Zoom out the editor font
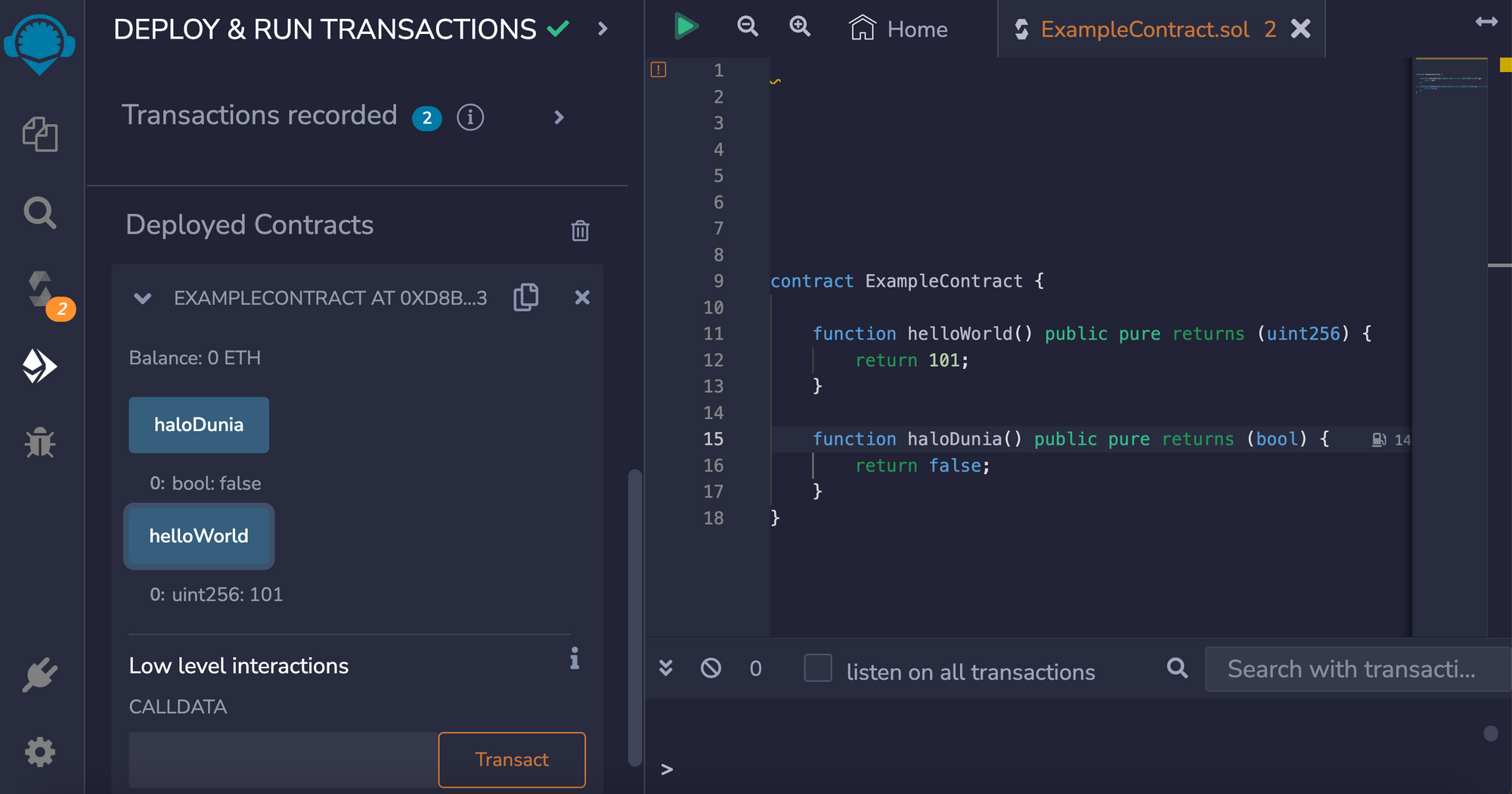Image resolution: width=1512 pixels, height=794 pixels. point(747,27)
